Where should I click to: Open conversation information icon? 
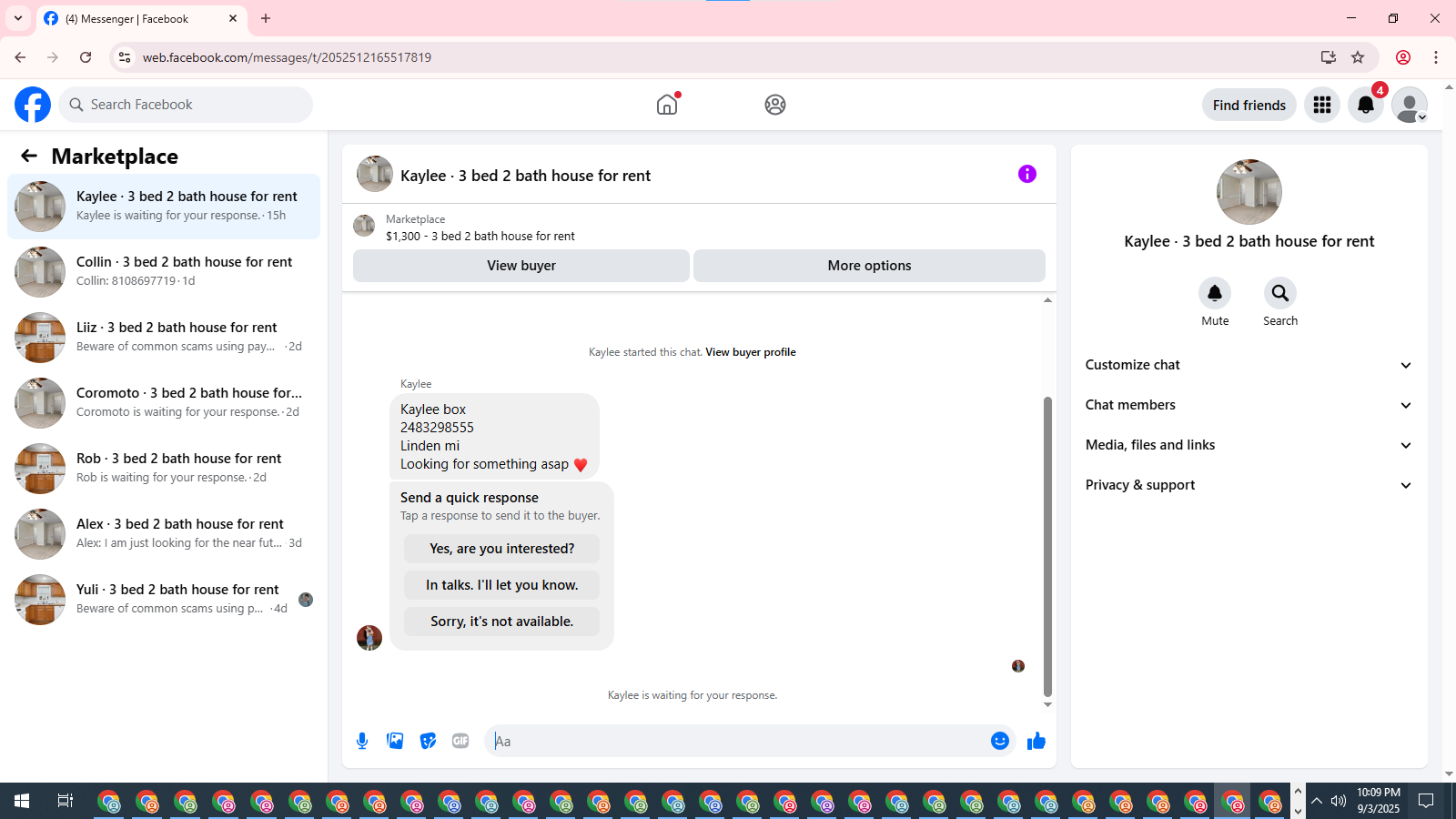click(x=1027, y=174)
